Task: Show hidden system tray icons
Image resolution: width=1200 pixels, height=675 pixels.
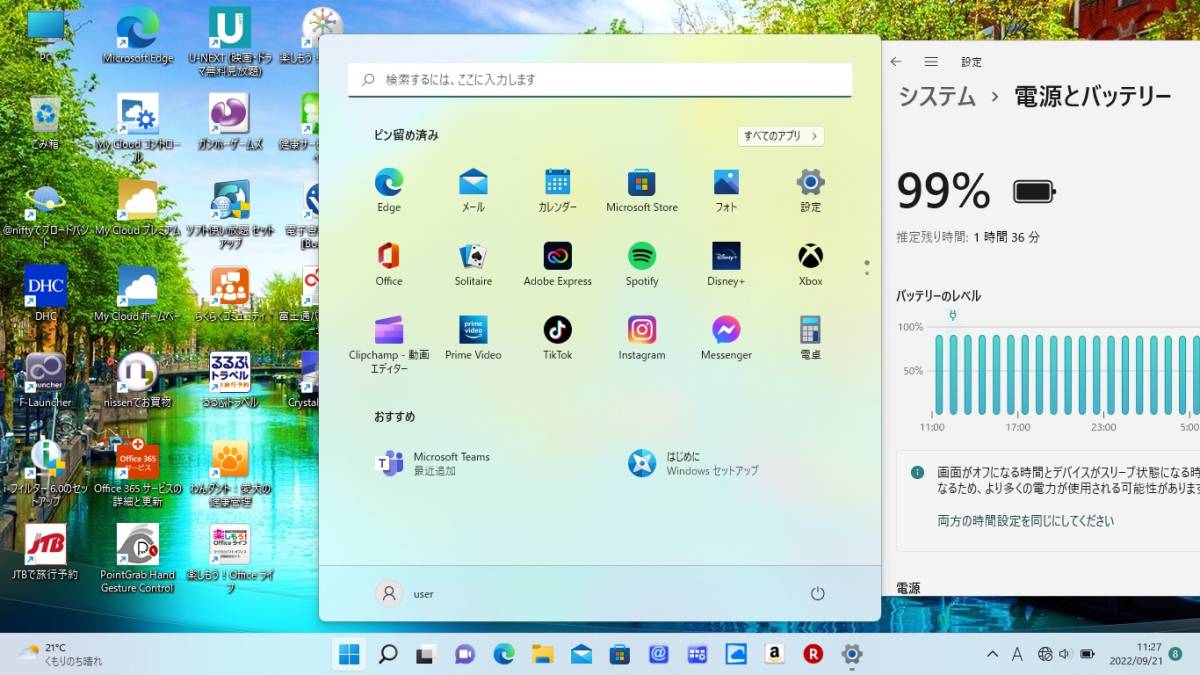Action: 992,654
